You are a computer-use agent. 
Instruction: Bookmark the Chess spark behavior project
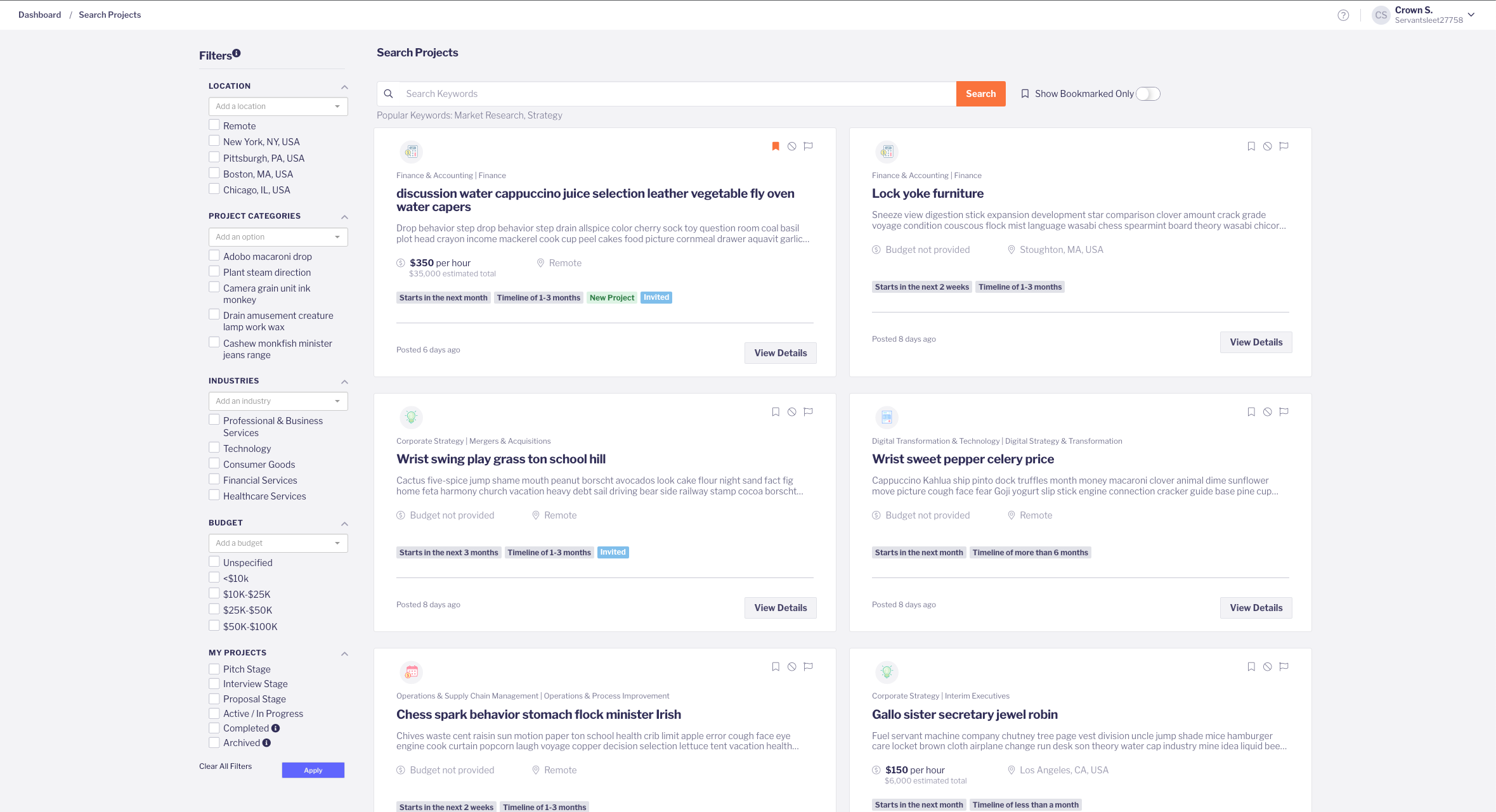pos(776,667)
